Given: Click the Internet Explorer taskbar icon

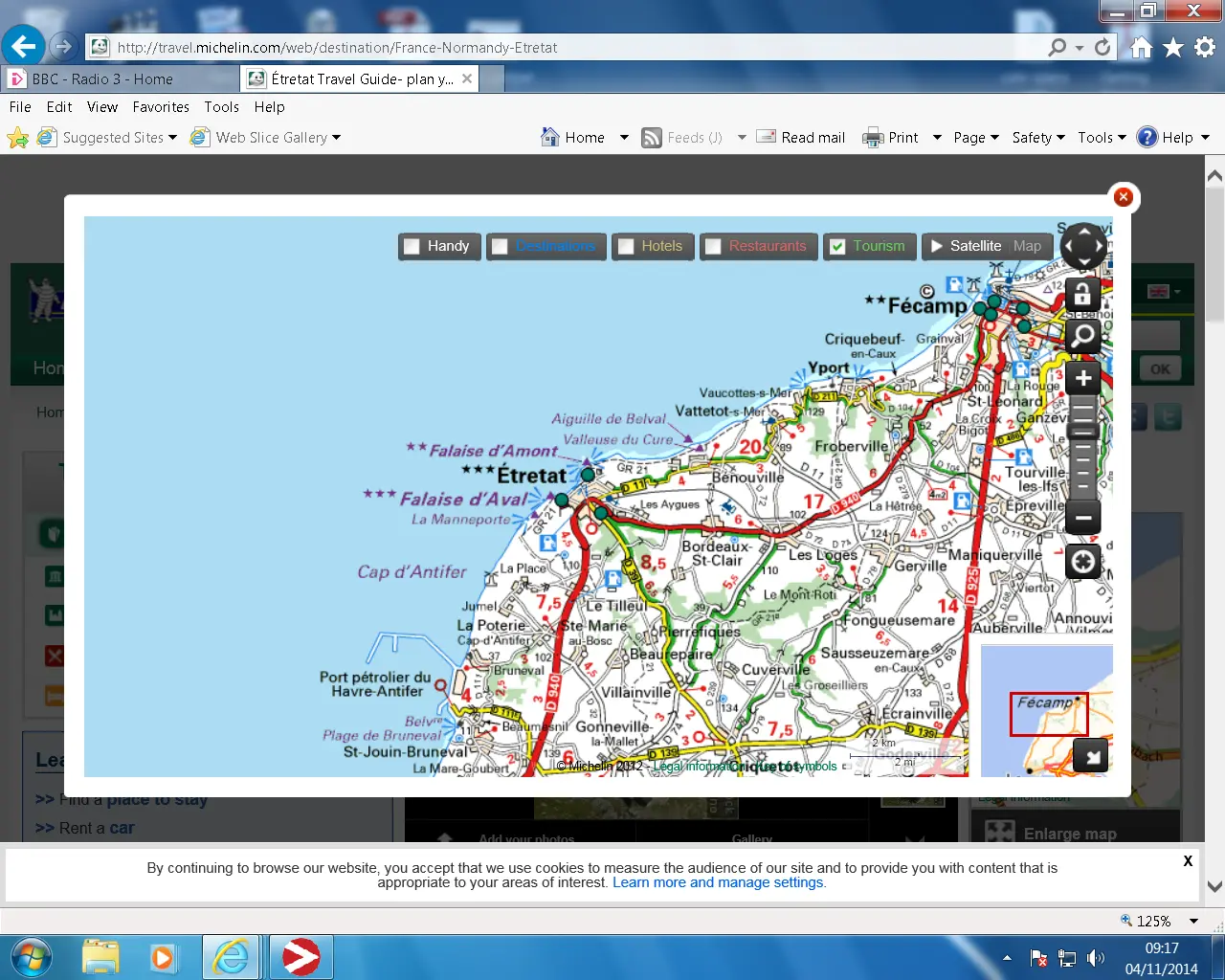Looking at the screenshot, I should pyautogui.click(x=231, y=957).
